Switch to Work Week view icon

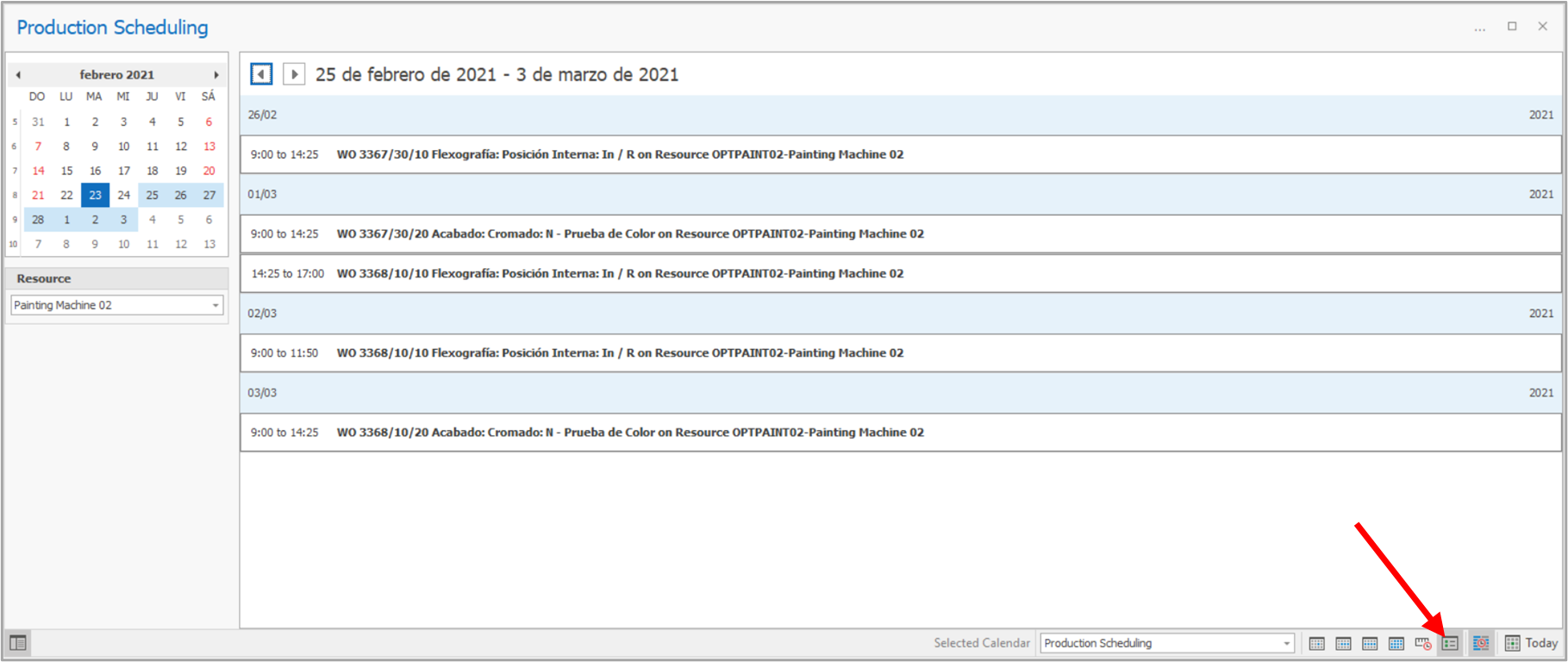(x=1343, y=643)
